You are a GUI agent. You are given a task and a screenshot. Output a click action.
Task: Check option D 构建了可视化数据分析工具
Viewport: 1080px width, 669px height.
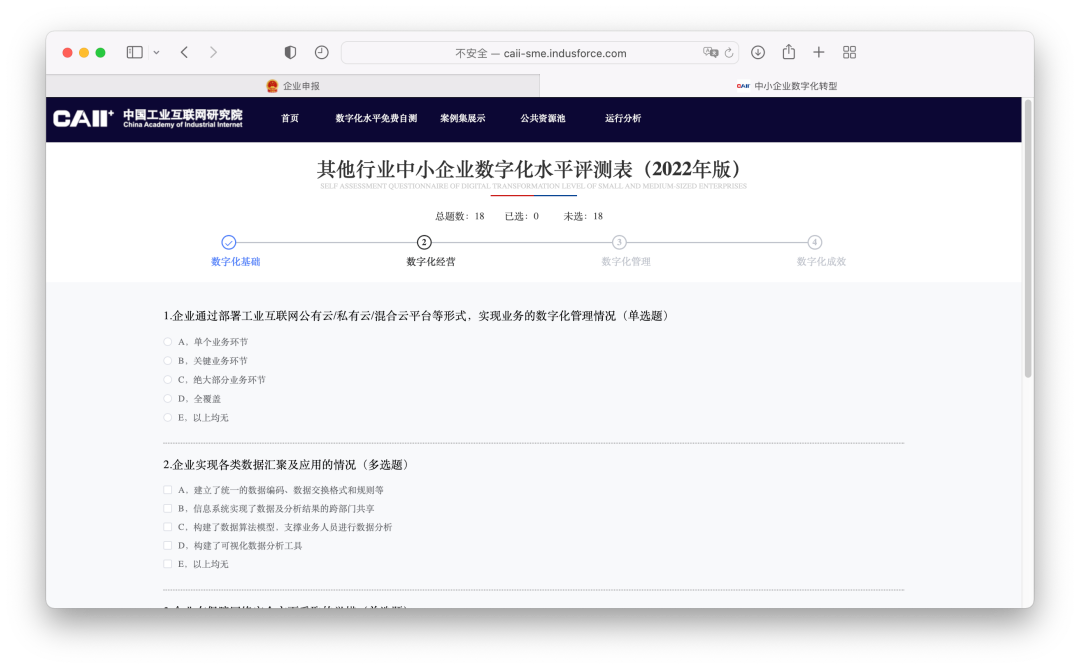coord(167,545)
